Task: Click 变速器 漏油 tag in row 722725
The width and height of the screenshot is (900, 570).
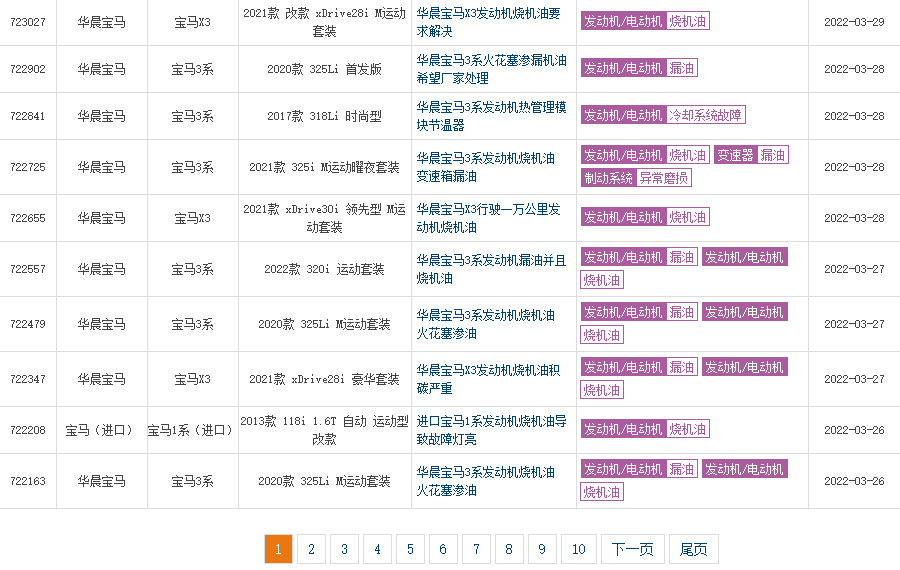Action: 752,155
